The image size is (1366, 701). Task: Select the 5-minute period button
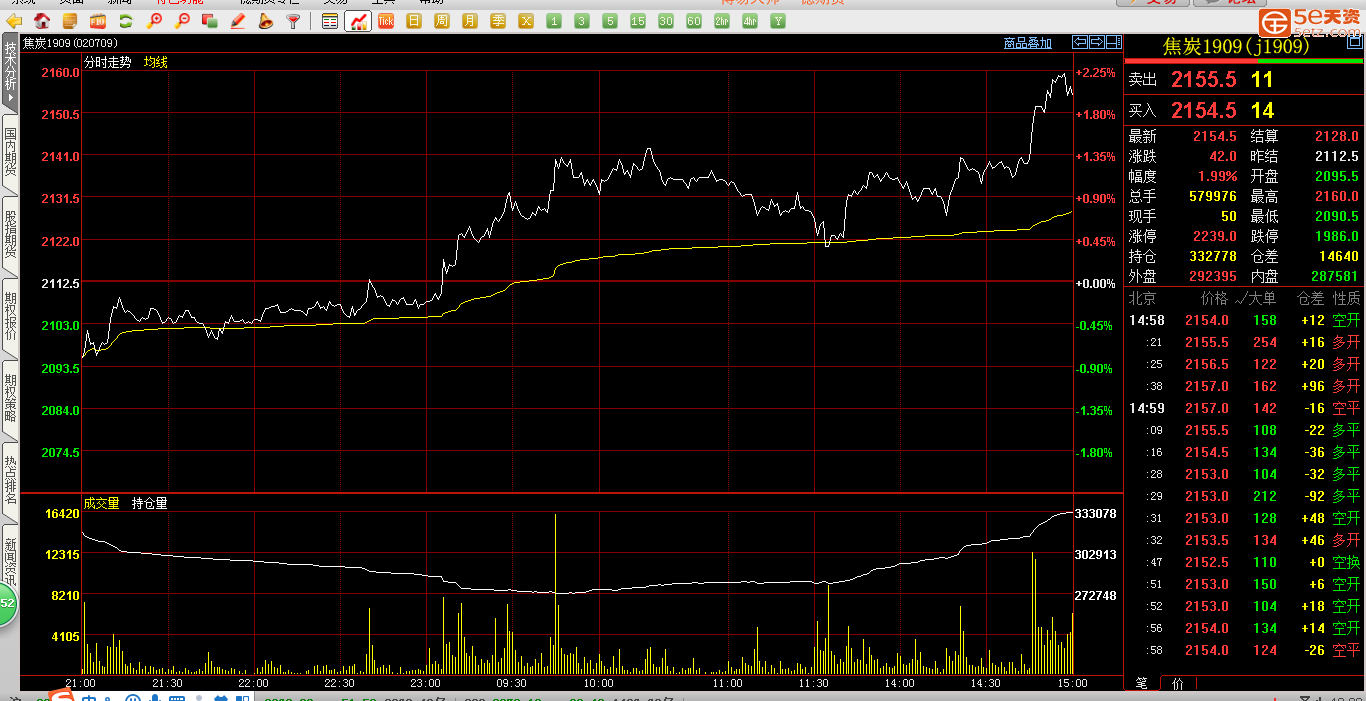coord(610,21)
